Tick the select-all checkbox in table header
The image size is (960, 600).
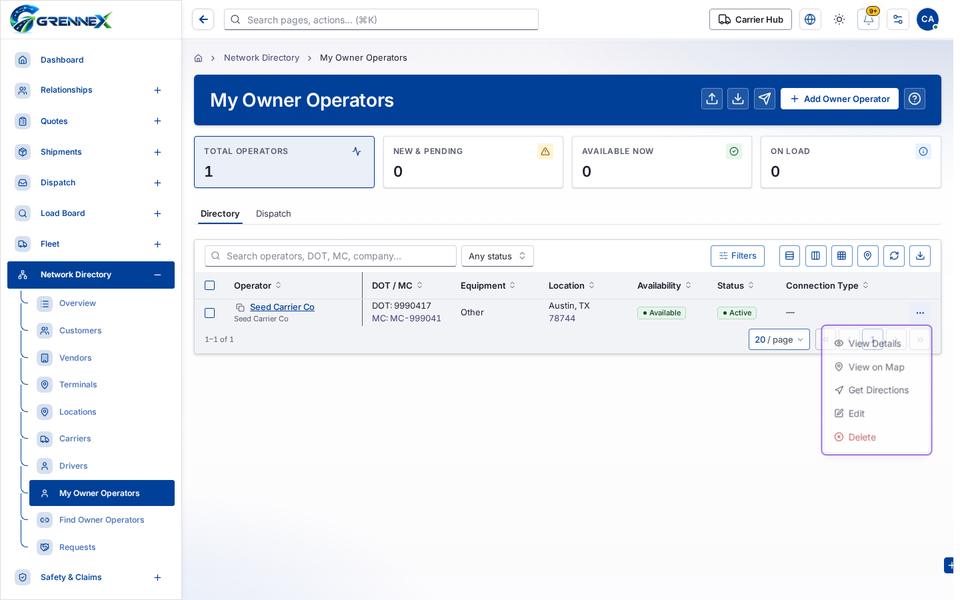[x=210, y=285]
